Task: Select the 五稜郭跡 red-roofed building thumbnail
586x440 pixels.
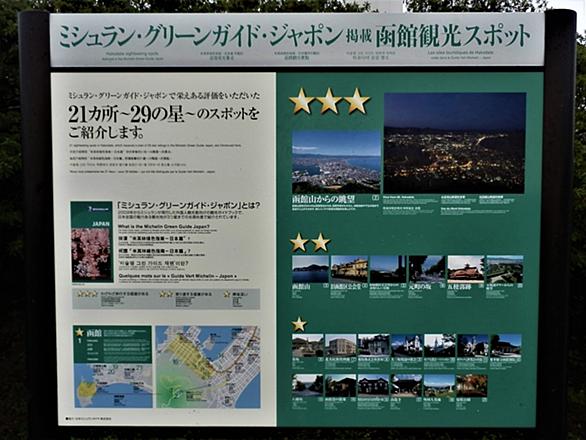Action: [x=466, y=269]
